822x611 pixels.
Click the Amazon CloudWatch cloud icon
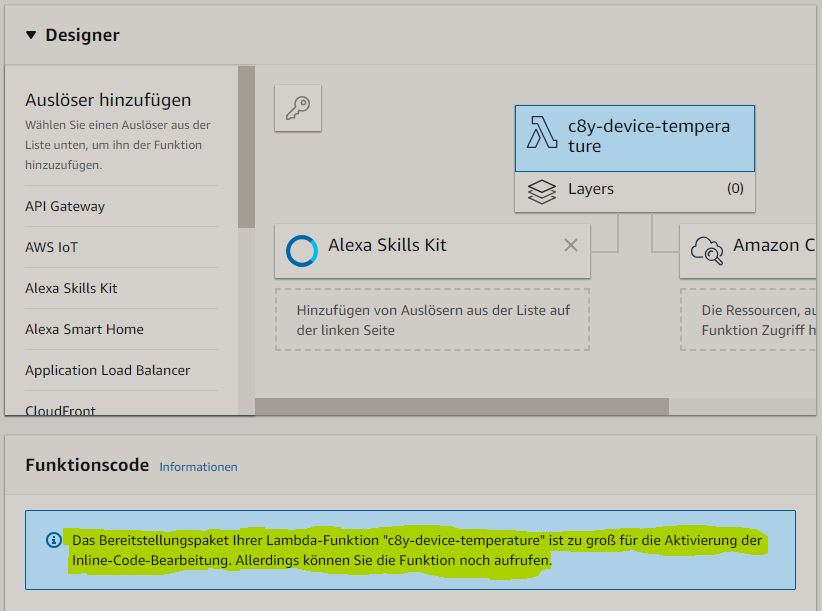(707, 248)
